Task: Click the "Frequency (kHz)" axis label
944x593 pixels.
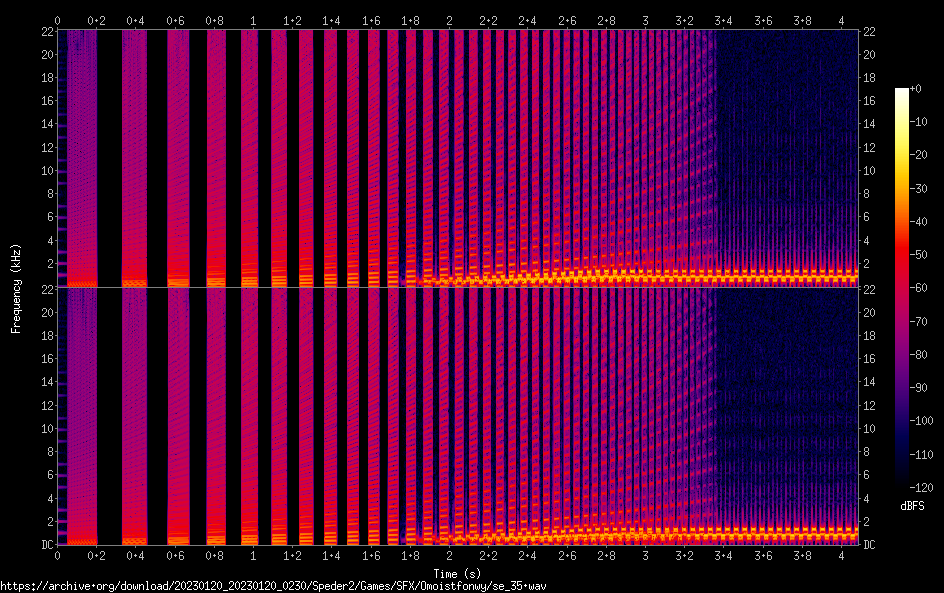Action: click(x=16, y=287)
